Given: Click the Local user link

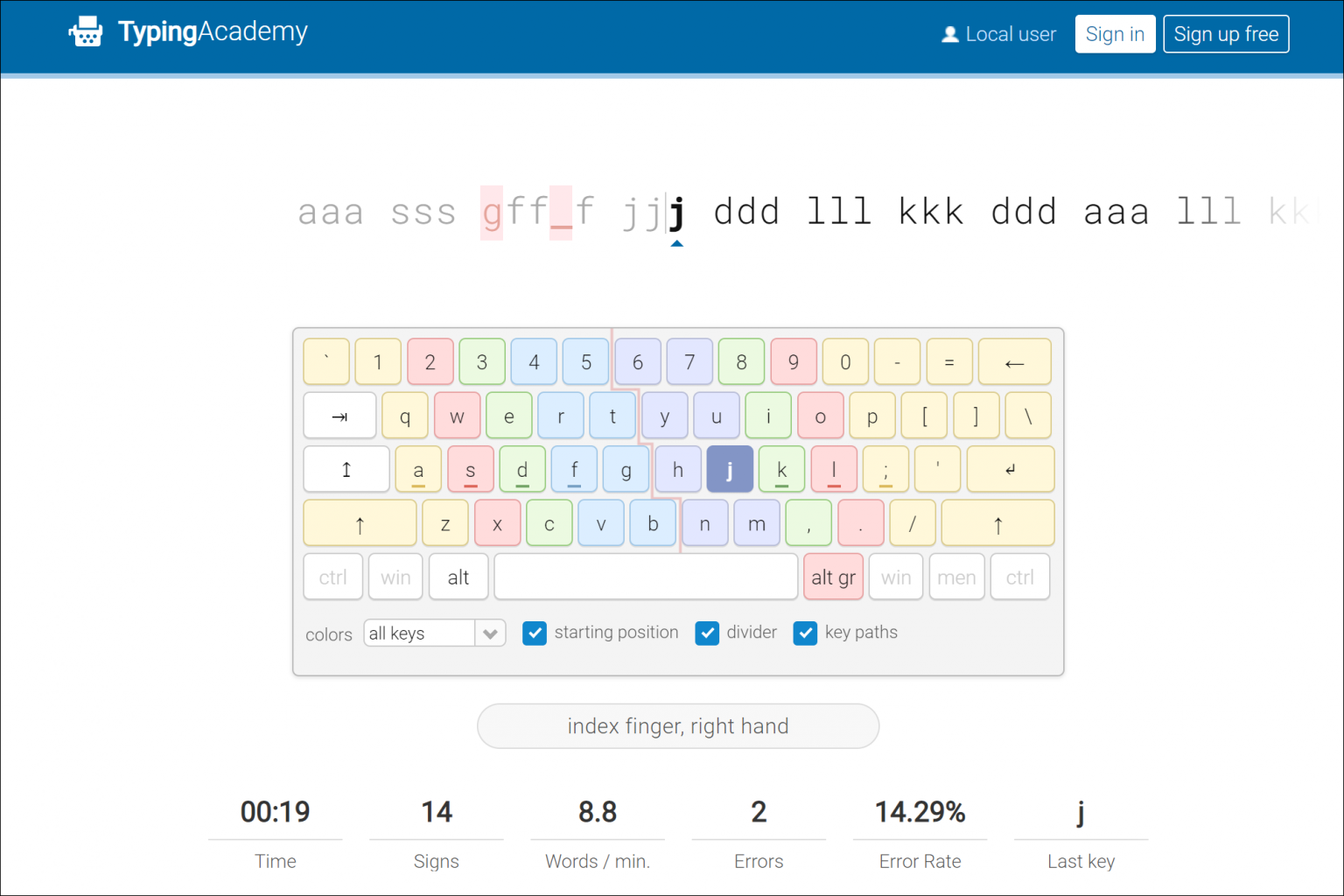Looking at the screenshot, I should click(x=1010, y=34).
